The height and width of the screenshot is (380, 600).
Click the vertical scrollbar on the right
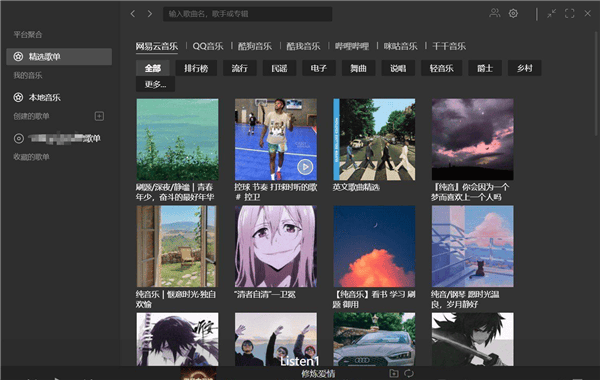click(596, 84)
